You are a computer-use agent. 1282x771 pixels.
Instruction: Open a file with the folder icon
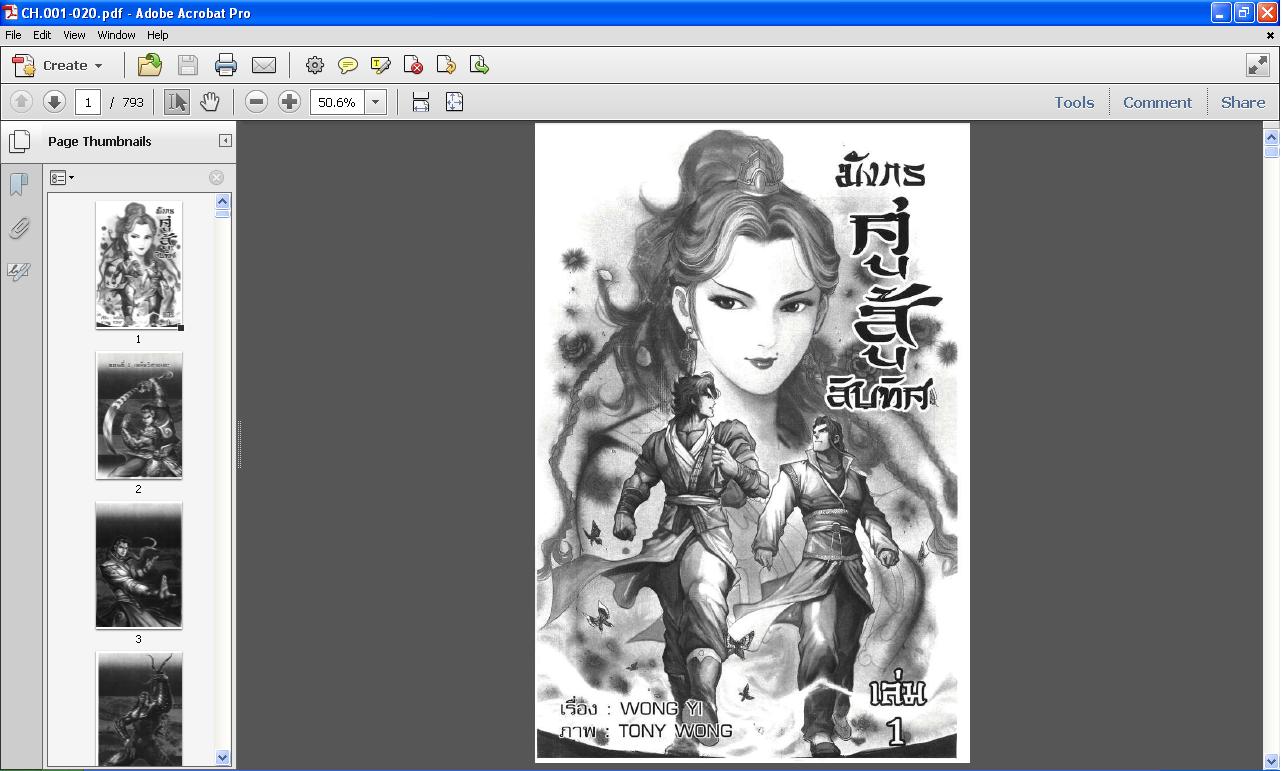tap(150, 65)
